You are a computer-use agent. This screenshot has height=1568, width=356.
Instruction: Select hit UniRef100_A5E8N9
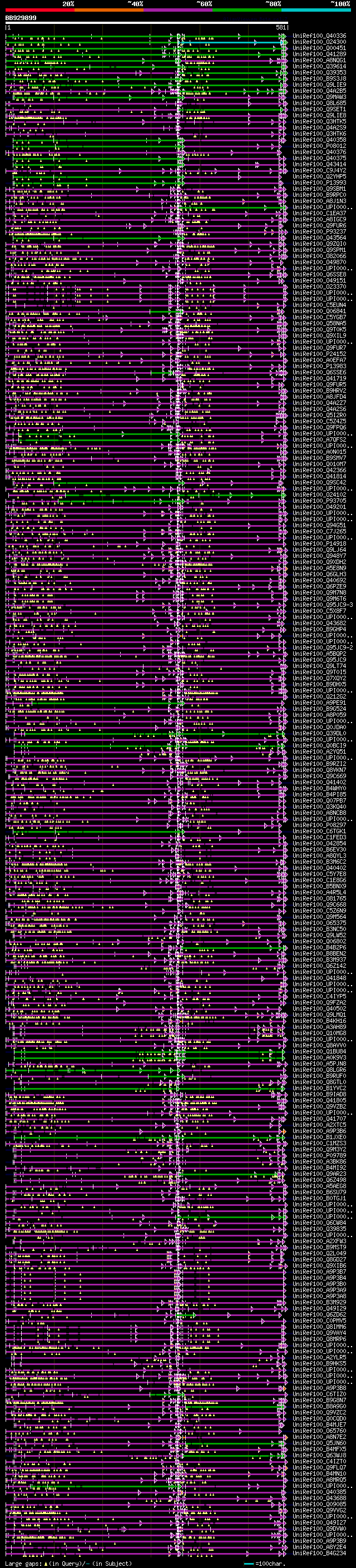pyautogui.click(x=319, y=568)
